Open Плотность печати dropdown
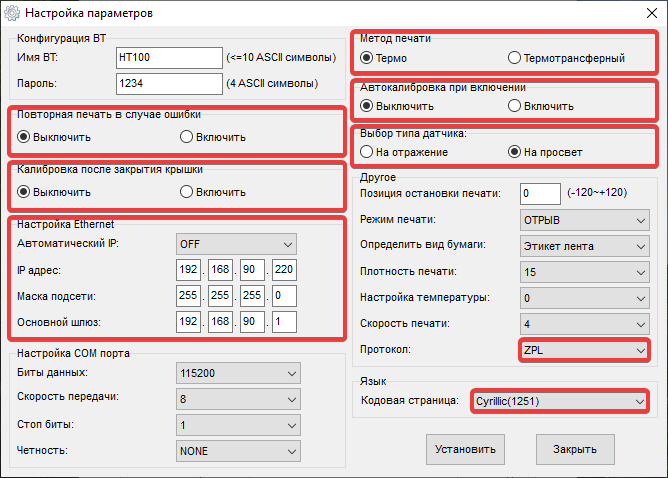The width and height of the screenshot is (668, 478). click(584, 272)
